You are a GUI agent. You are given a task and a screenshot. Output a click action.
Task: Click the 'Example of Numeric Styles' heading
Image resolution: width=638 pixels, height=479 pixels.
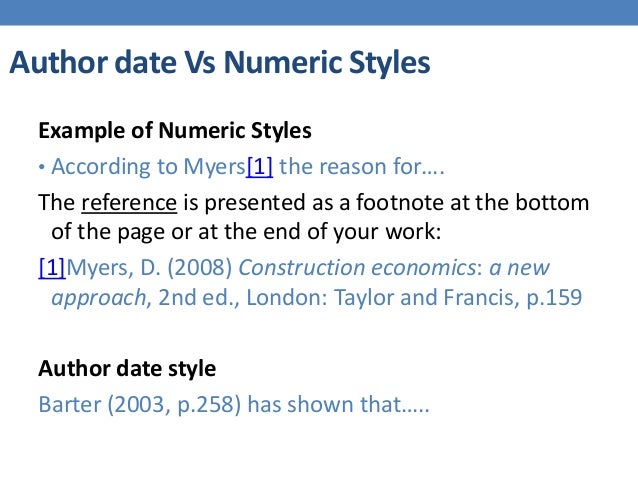(x=175, y=131)
